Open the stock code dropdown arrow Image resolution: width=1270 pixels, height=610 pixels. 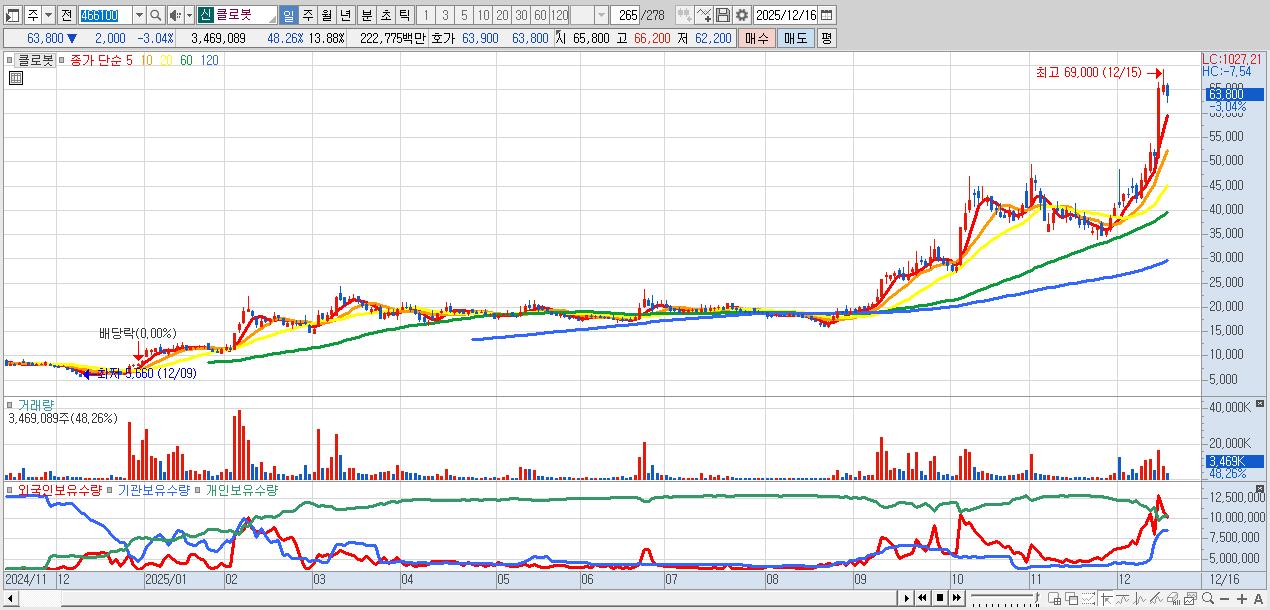coord(139,15)
